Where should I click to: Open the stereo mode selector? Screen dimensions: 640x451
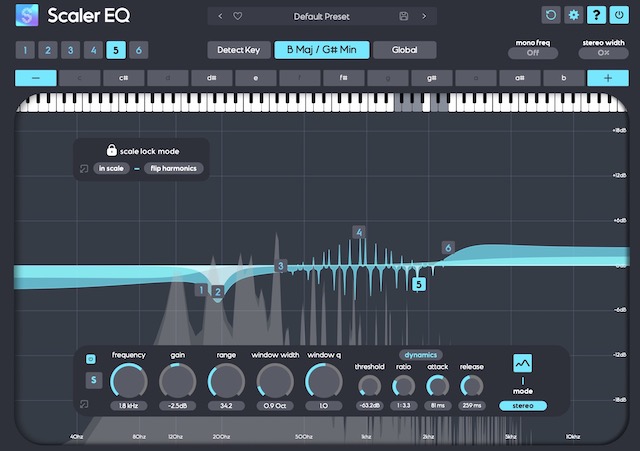coord(524,406)
